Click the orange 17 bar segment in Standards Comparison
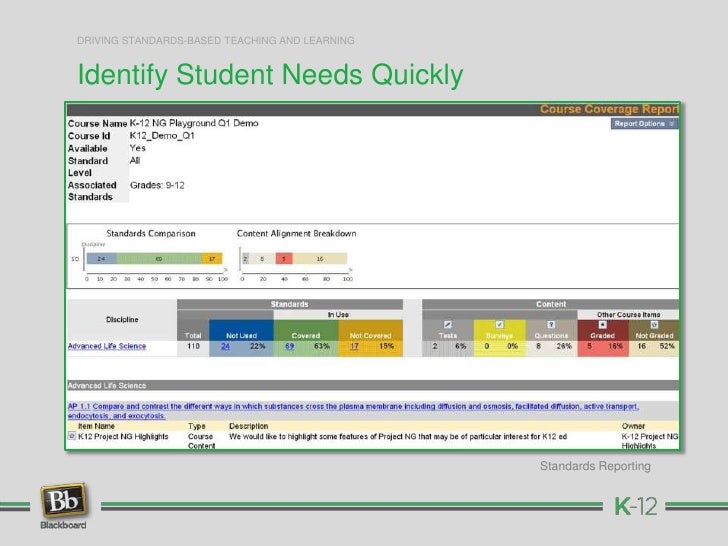The height and width of the screenshot is (546, 728). tap(212, 259)
